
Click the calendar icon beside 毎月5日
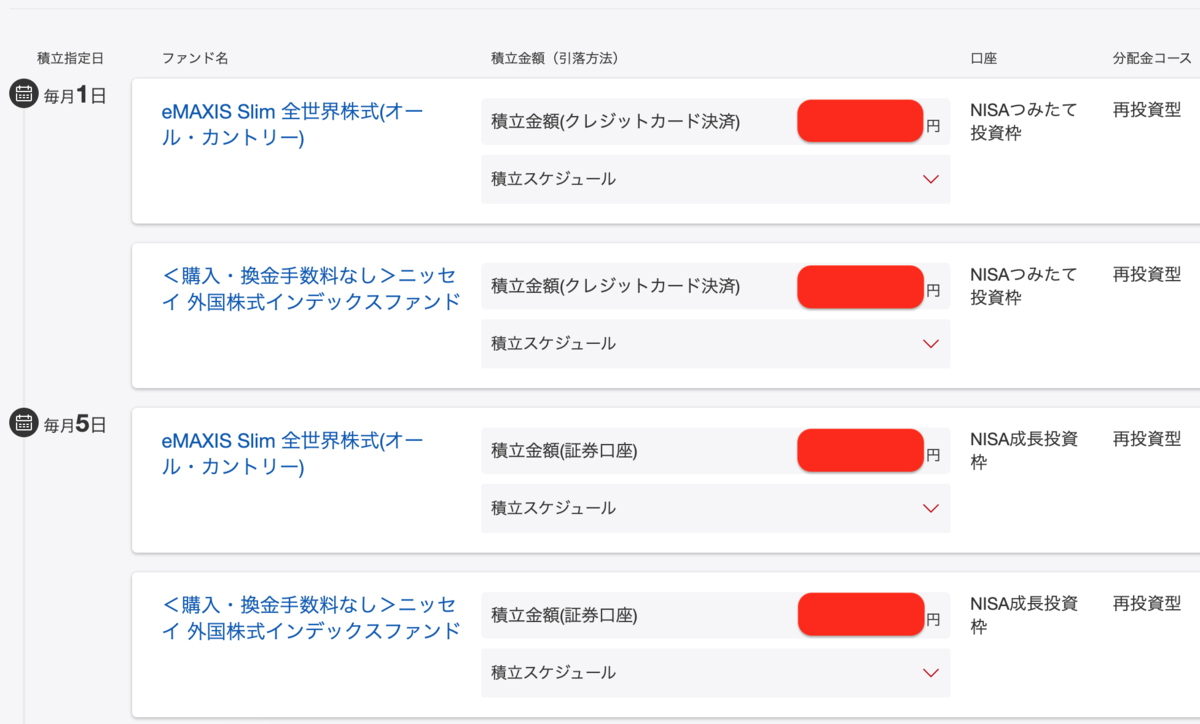click(x=23, y=423)
